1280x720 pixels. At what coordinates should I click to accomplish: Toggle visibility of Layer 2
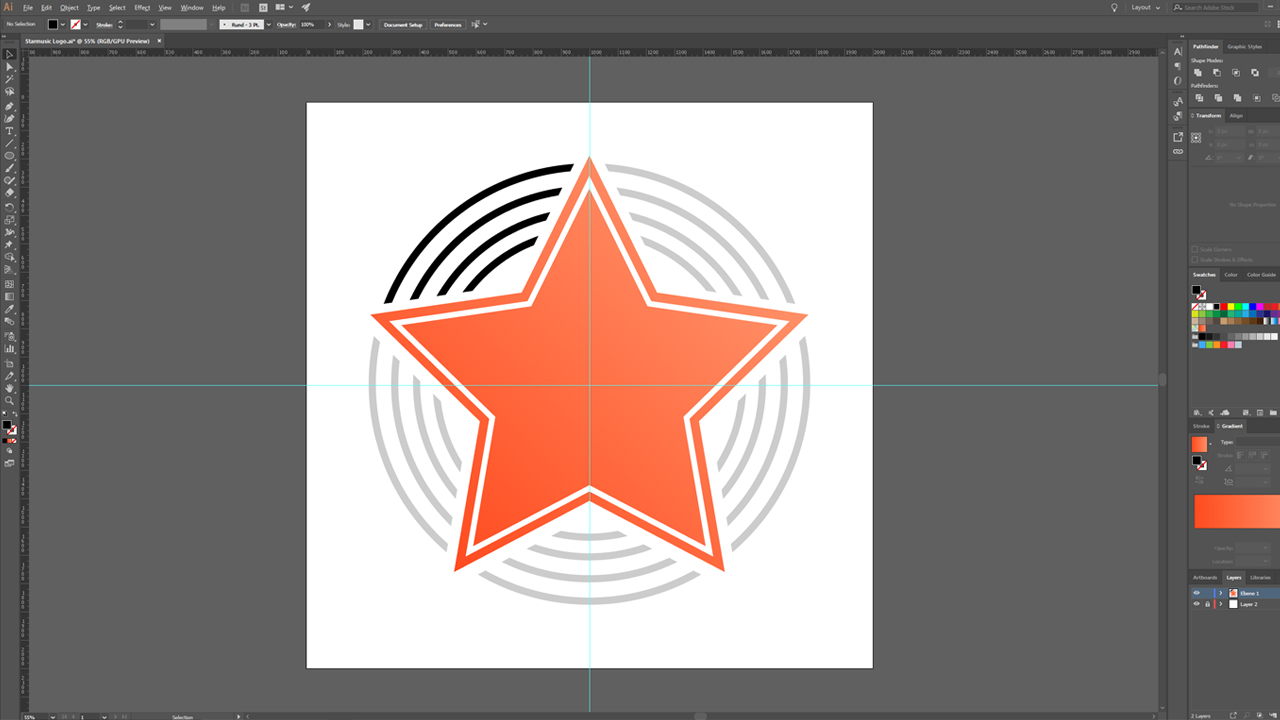click(1196, 604)
